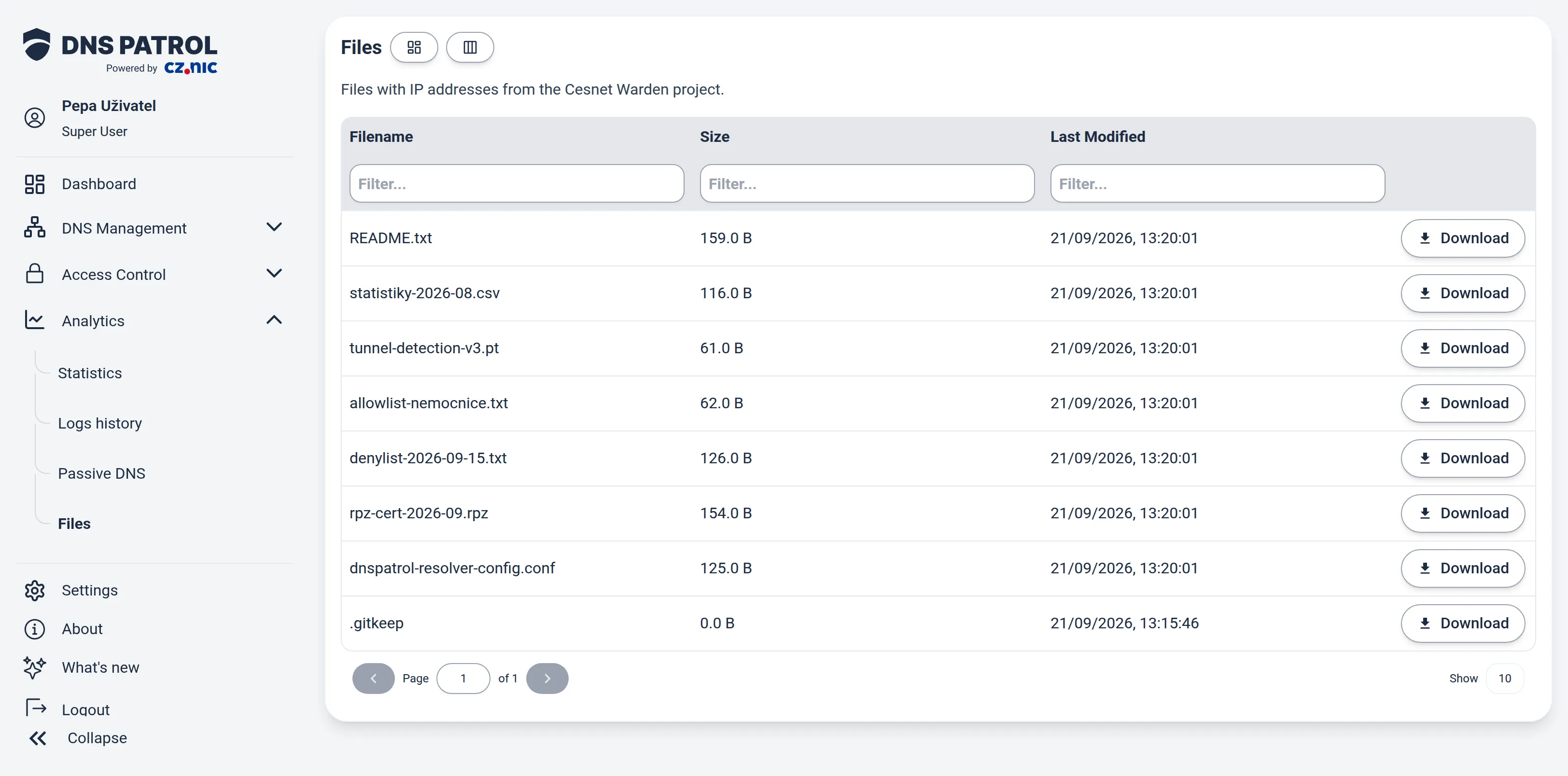This screenshot has height=776, width=1568.
Task: Download dnspatrol-resolver-config.conf
Action: 1463,568
